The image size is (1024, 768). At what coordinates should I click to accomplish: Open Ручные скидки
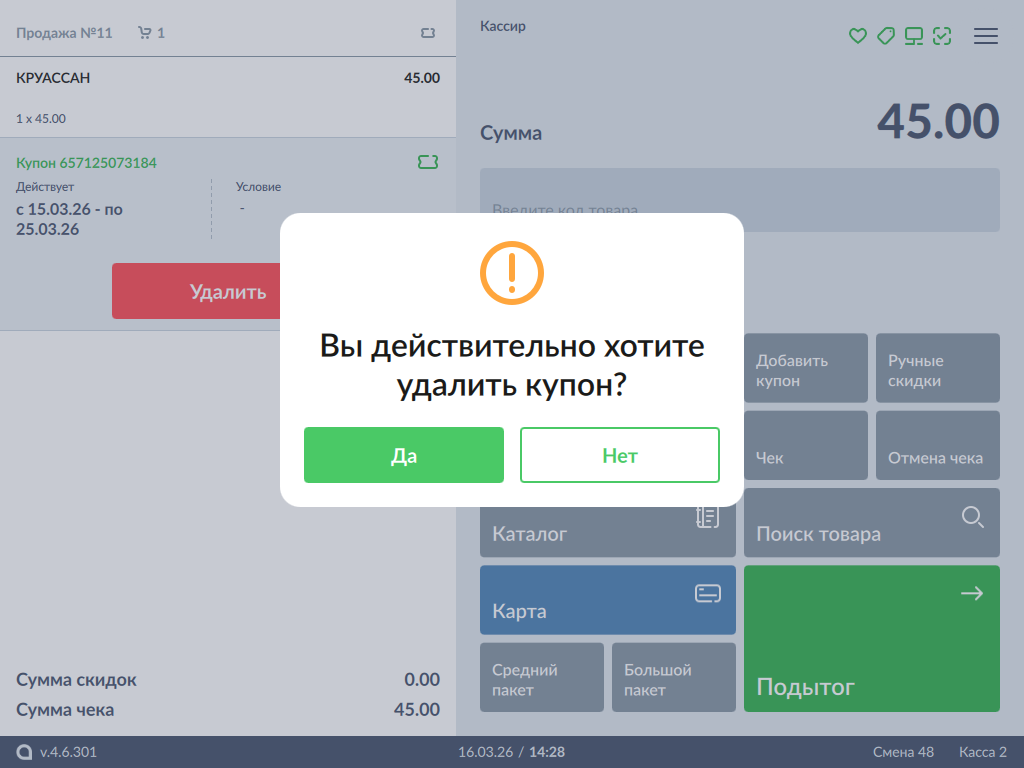pos(937,370)
